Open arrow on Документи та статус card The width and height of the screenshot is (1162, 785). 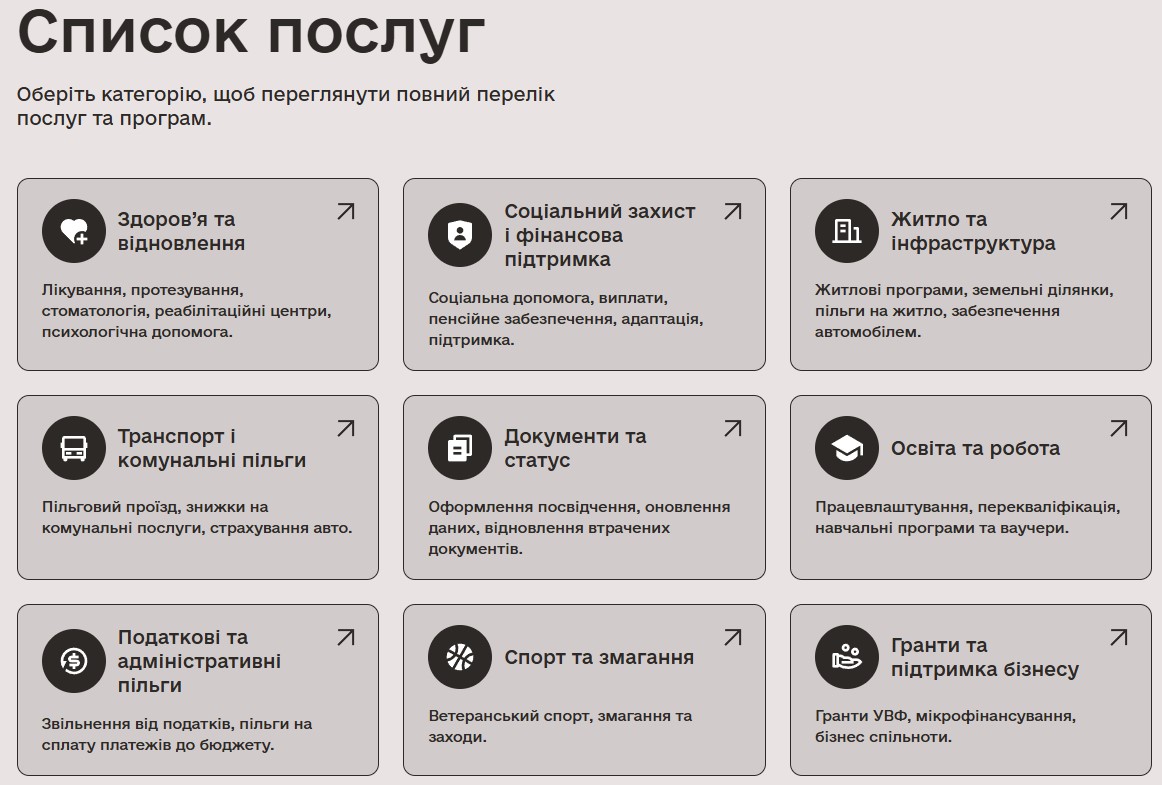[732, 428]
